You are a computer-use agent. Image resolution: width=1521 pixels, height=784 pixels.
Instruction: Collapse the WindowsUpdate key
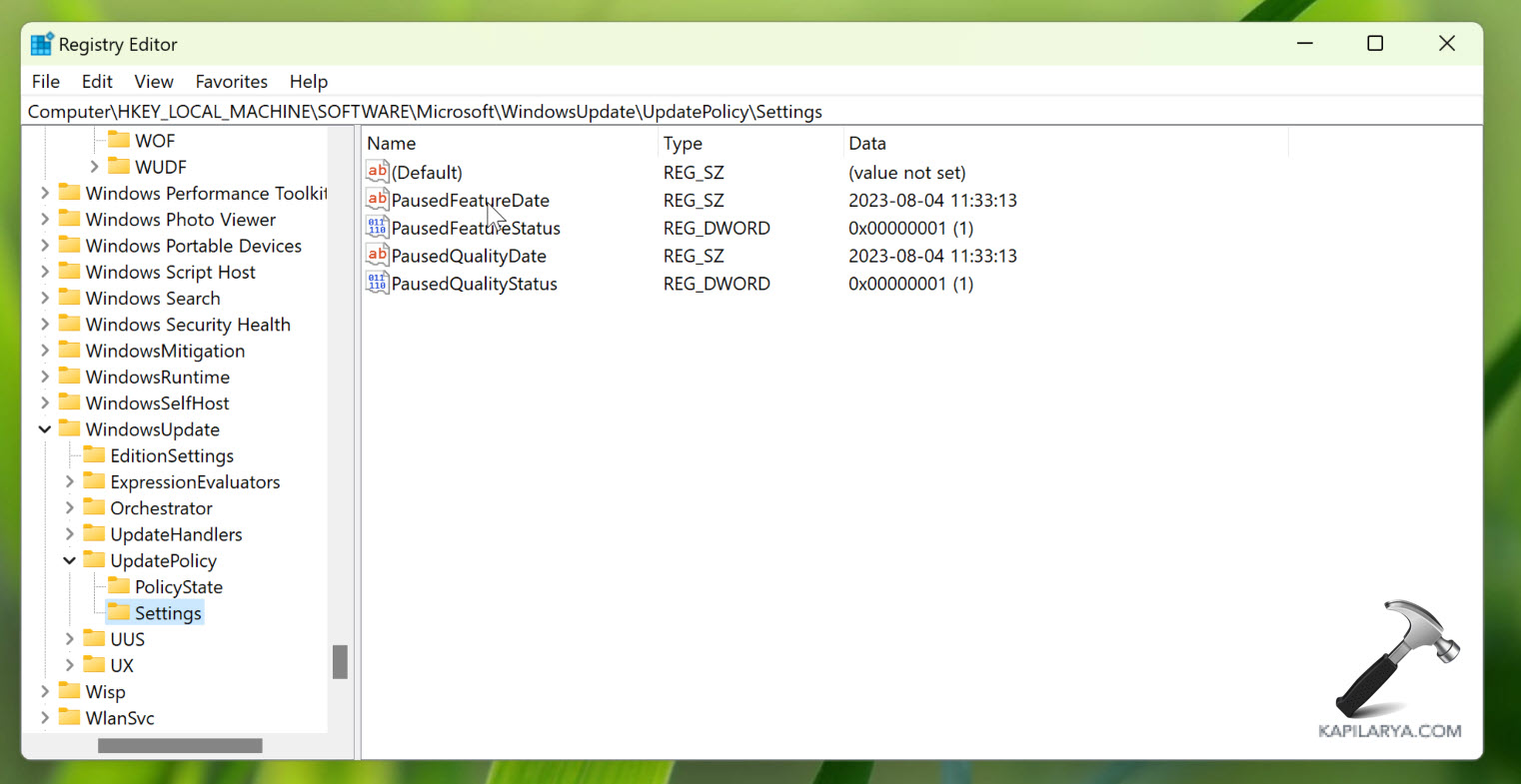(45, 429)
